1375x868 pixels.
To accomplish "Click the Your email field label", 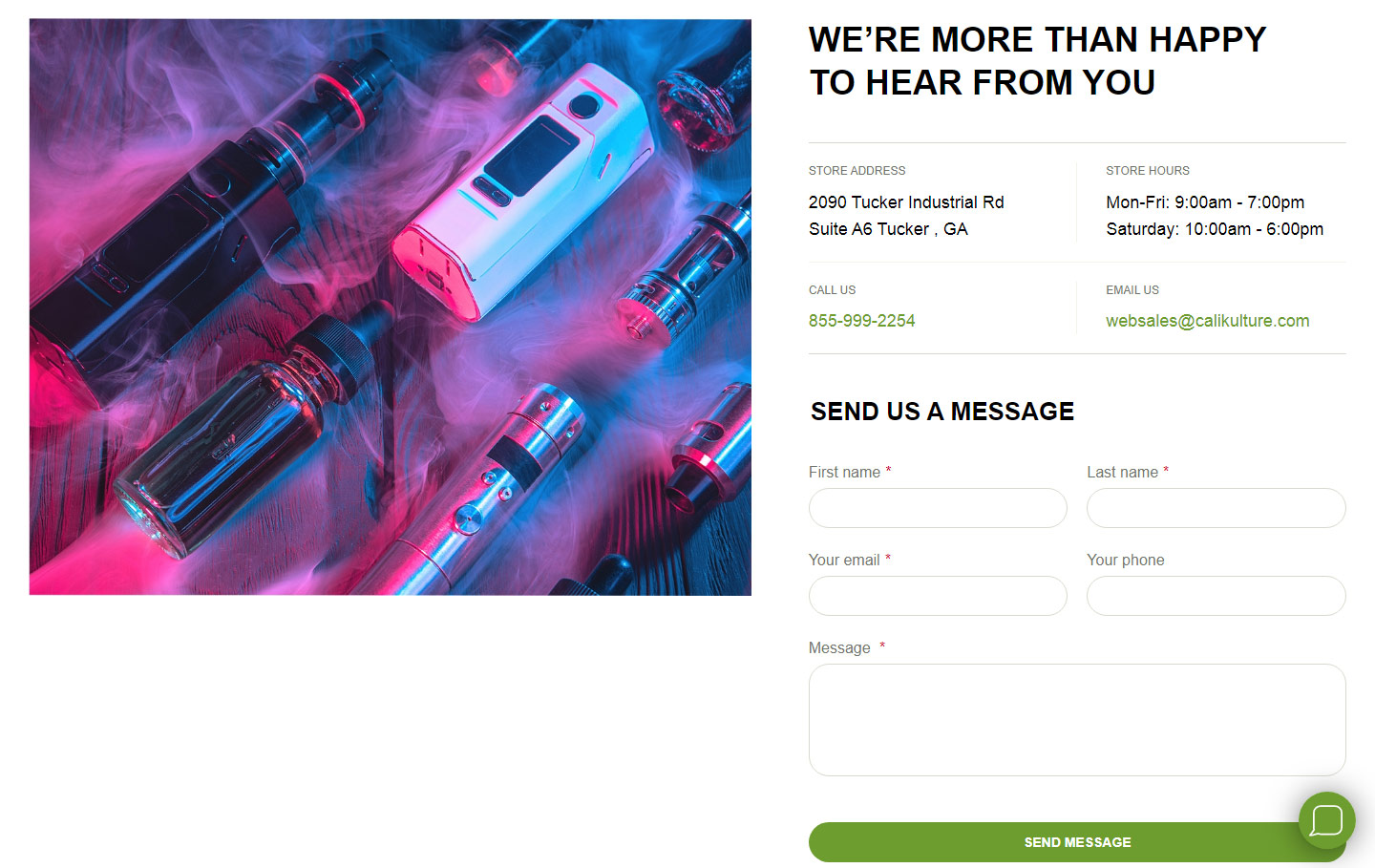I will [x=844, y=560].
